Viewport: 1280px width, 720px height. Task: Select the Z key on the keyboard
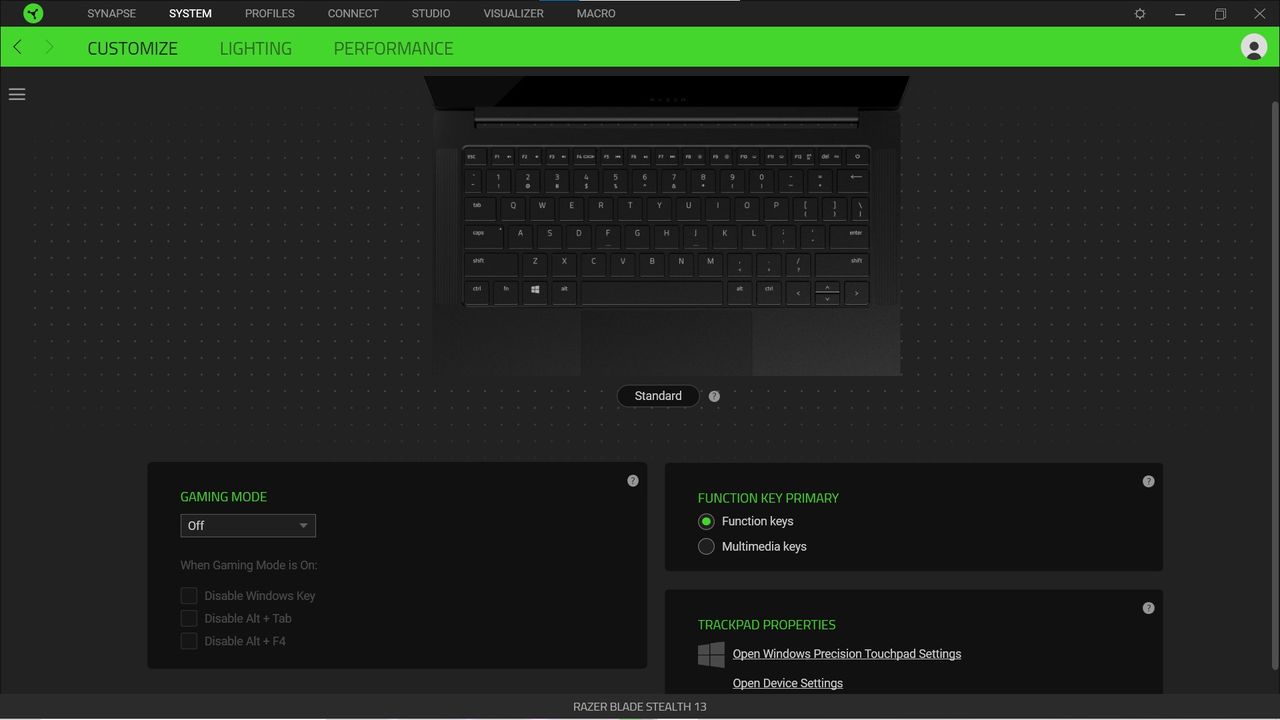point(535,264)
